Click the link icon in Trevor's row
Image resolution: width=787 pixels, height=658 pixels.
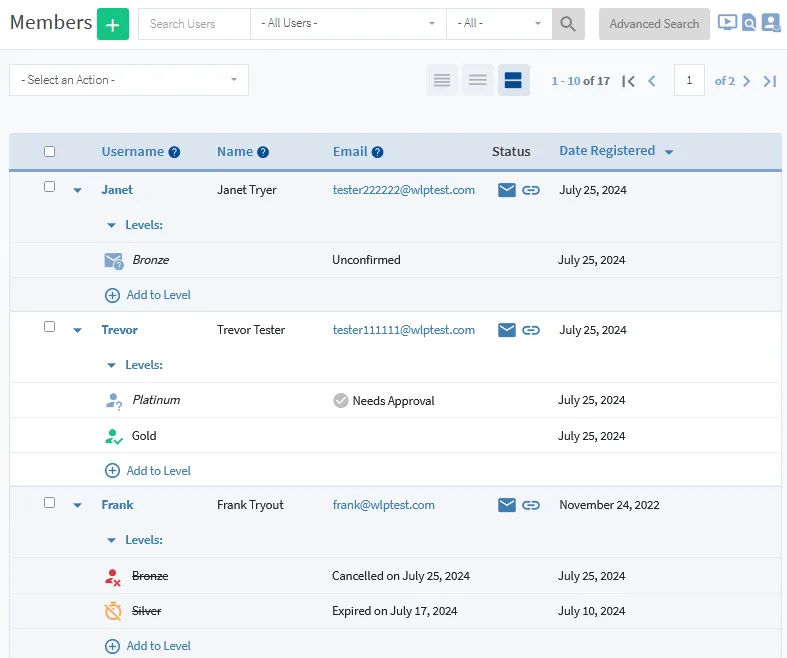(x=531, y=330)
